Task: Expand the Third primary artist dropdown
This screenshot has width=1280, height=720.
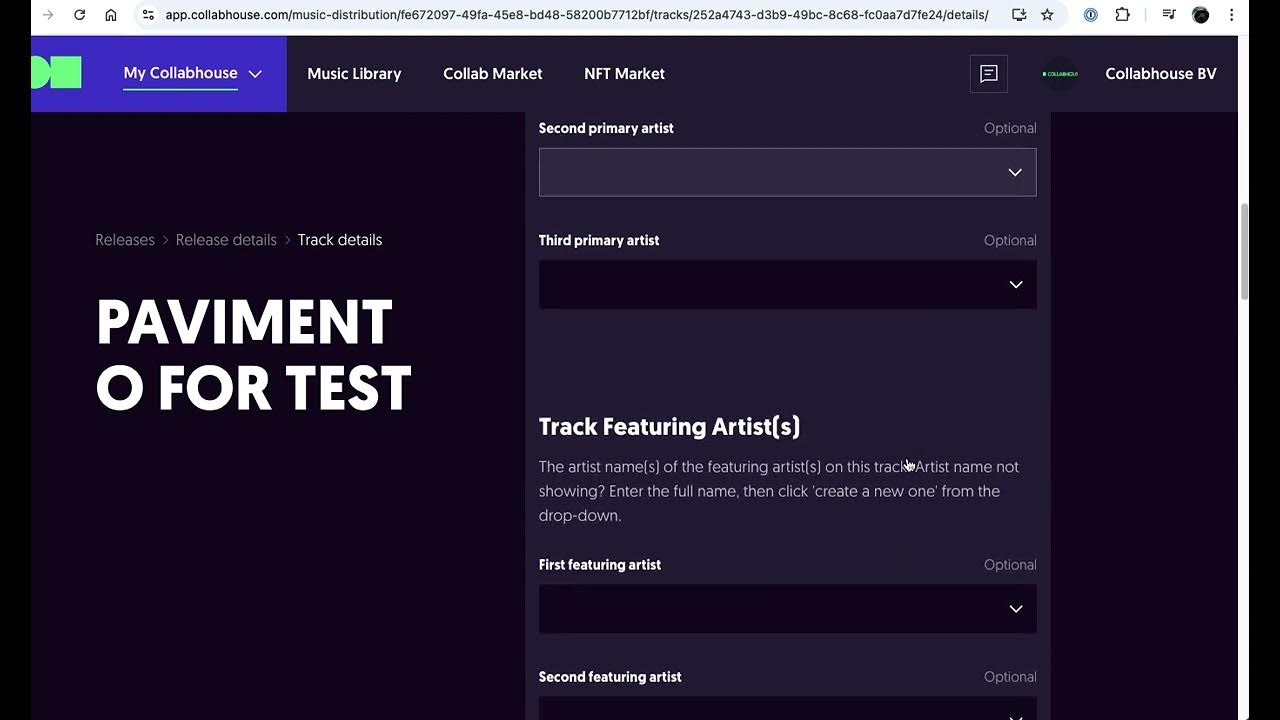Action: 787,284
